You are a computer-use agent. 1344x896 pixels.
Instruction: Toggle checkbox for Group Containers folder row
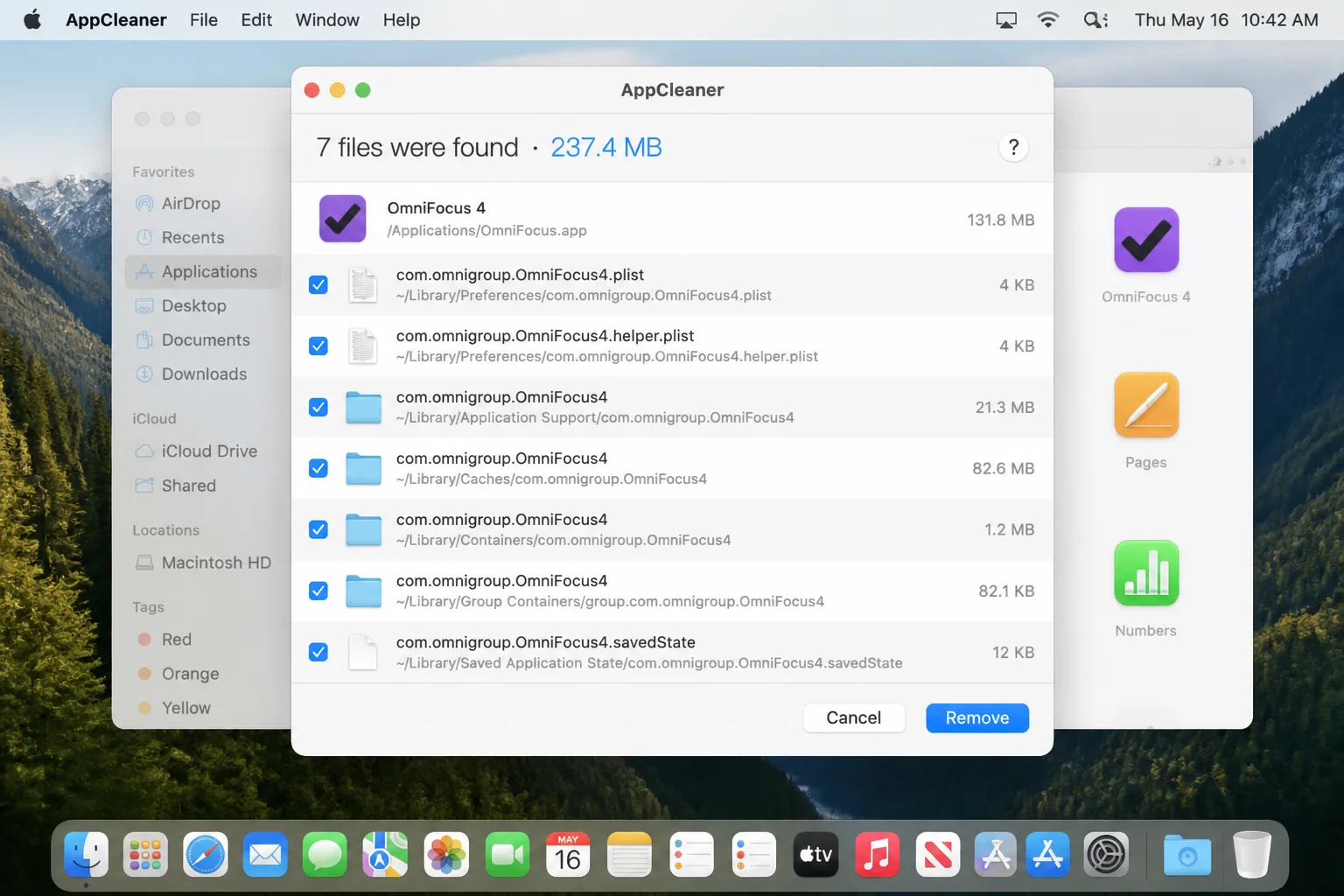click(x=318, y=591)
